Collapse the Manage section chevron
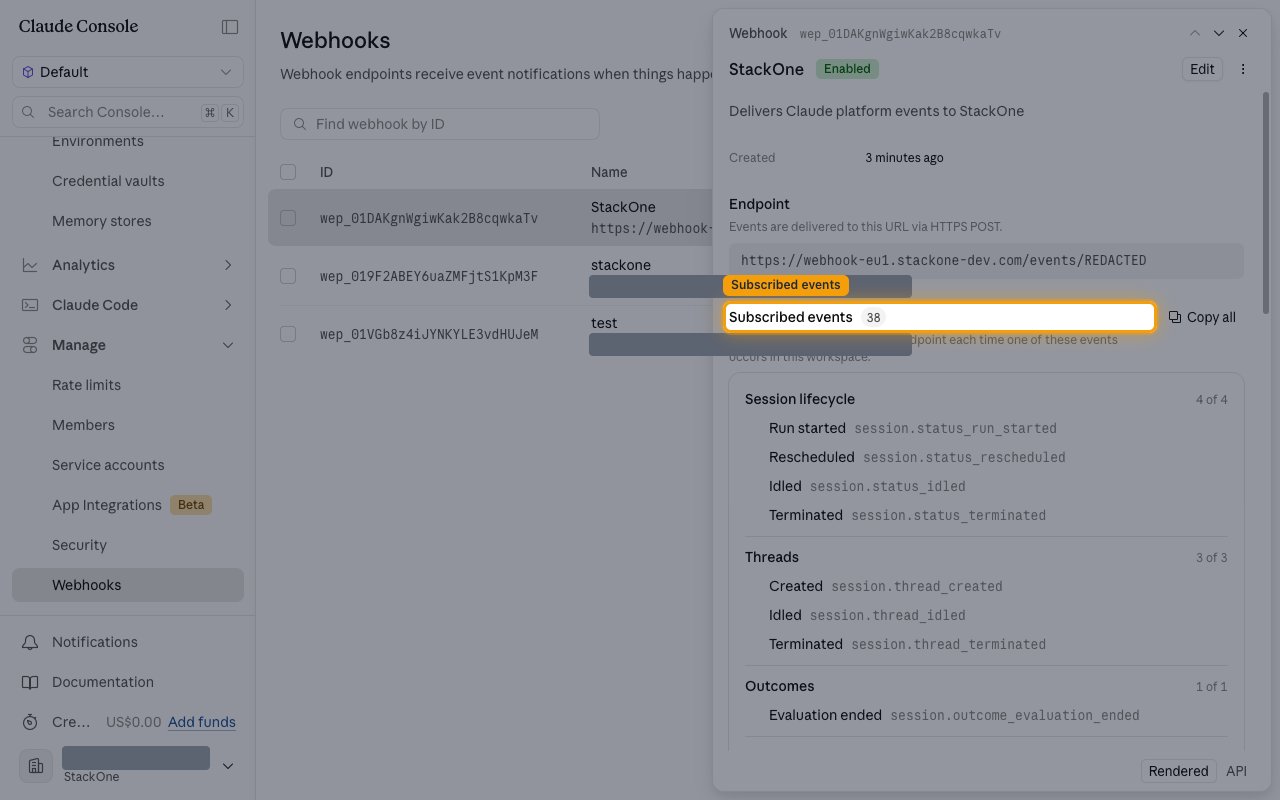The image size is (1280, 800). click(x=228, y=345)
